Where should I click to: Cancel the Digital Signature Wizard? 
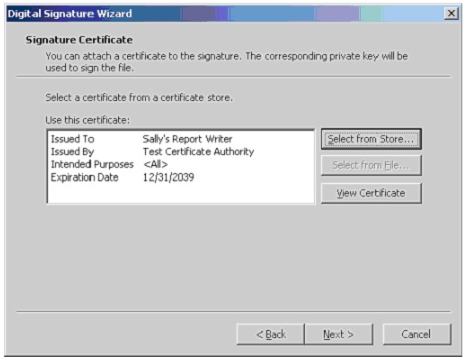[x=417, y=334]
